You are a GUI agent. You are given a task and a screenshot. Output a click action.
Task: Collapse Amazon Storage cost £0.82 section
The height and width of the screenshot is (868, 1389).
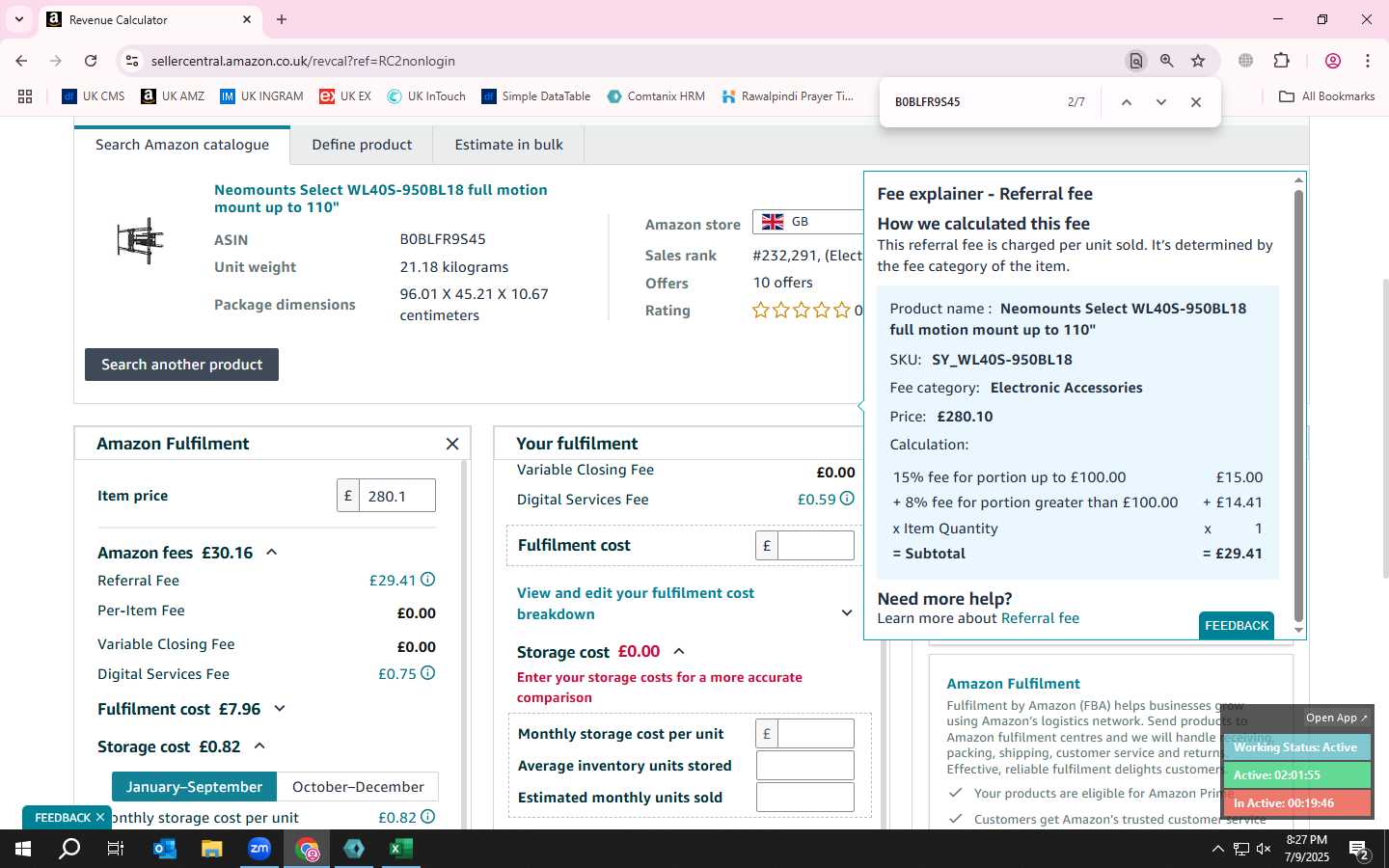259,746
